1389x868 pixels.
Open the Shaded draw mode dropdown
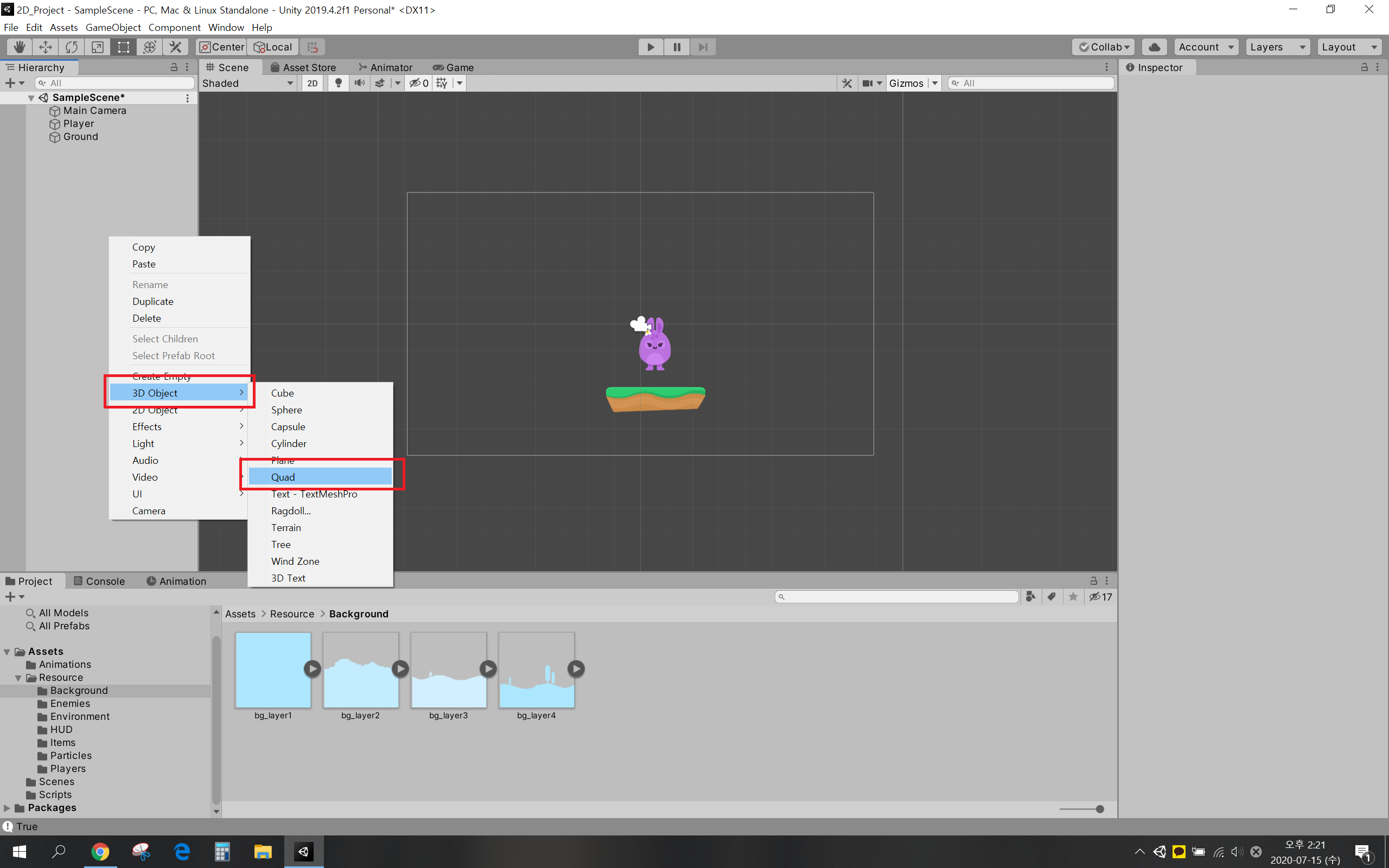point(248,83)
